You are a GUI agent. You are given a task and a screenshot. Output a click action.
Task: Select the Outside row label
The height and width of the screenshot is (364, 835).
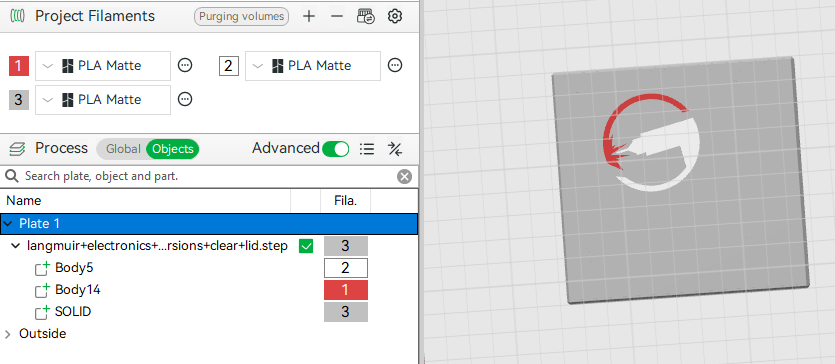(x=43, y=334)
